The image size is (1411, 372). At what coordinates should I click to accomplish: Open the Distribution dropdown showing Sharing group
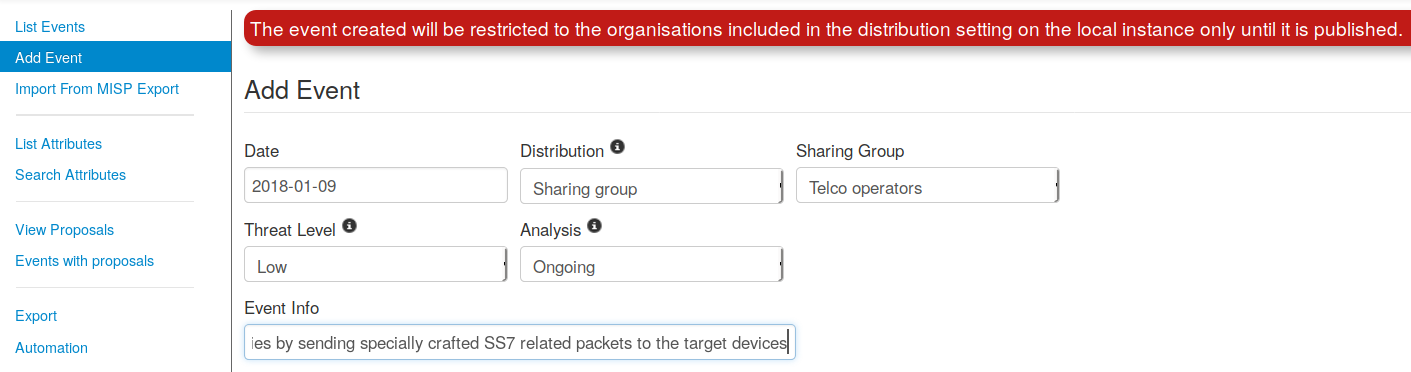652,186
